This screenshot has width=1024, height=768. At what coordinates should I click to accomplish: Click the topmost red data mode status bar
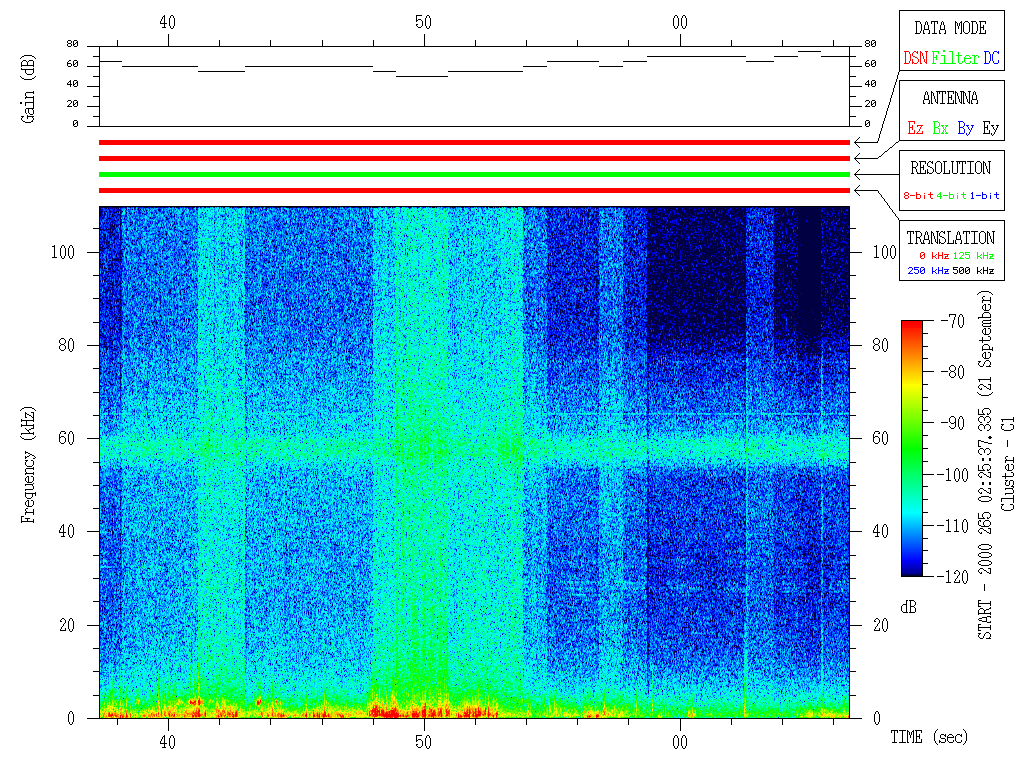coord(474,143)
